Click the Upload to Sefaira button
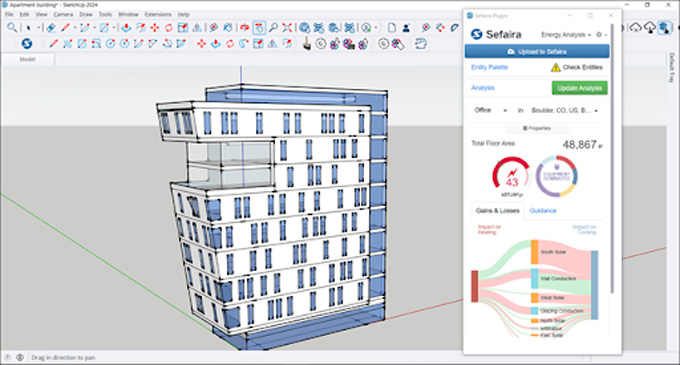680x365 pixels. point(537,52)
